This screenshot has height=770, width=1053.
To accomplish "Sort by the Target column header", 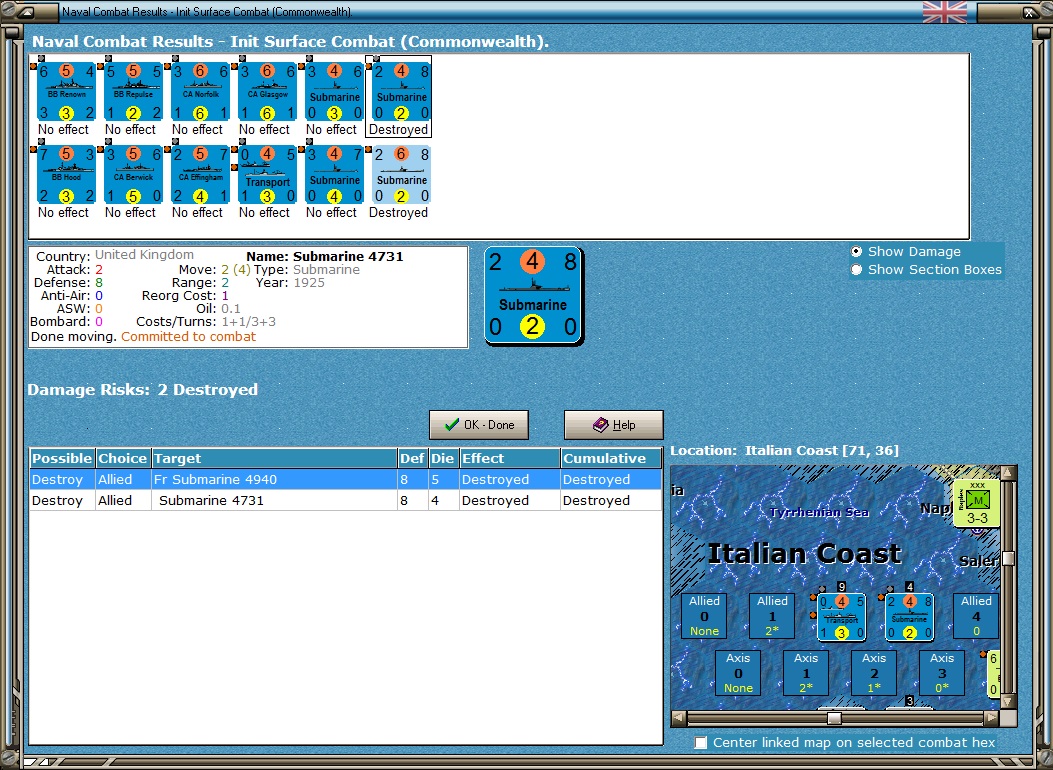I will click(x=274, y=459).
